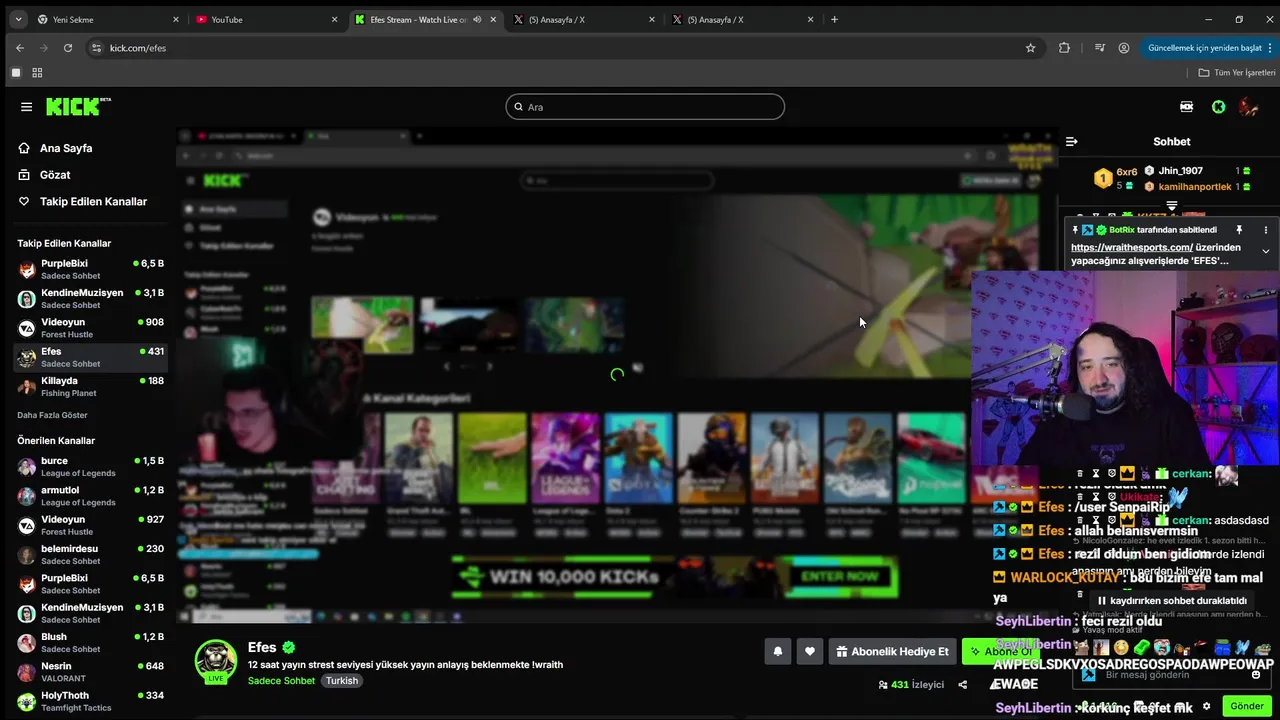Enable stream notifications bell
The height and width of the screenshot is (720, 1280).
(778, 652)
